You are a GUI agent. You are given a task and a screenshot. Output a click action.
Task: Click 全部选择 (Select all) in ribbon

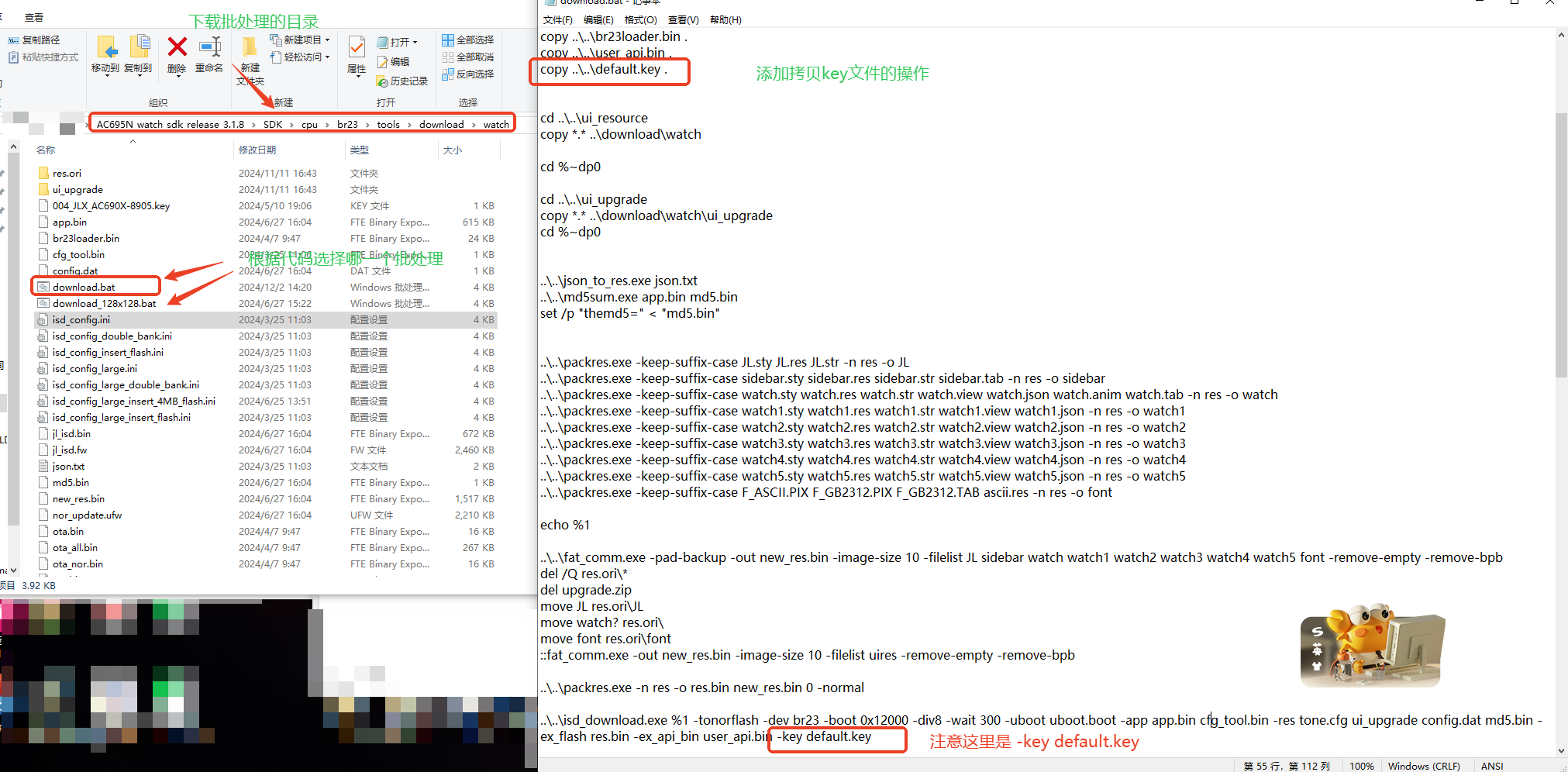467,40
